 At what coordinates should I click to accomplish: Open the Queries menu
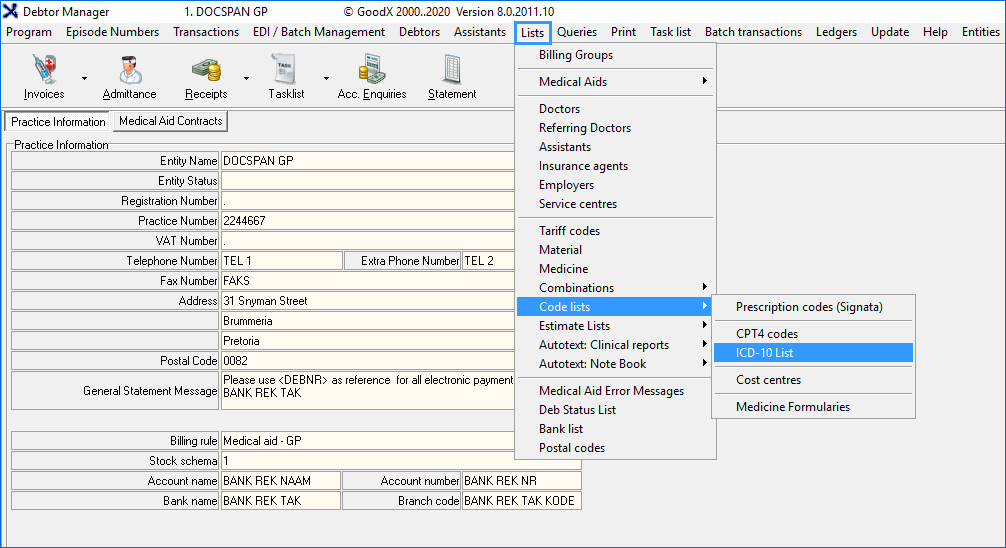click(577, 32)
